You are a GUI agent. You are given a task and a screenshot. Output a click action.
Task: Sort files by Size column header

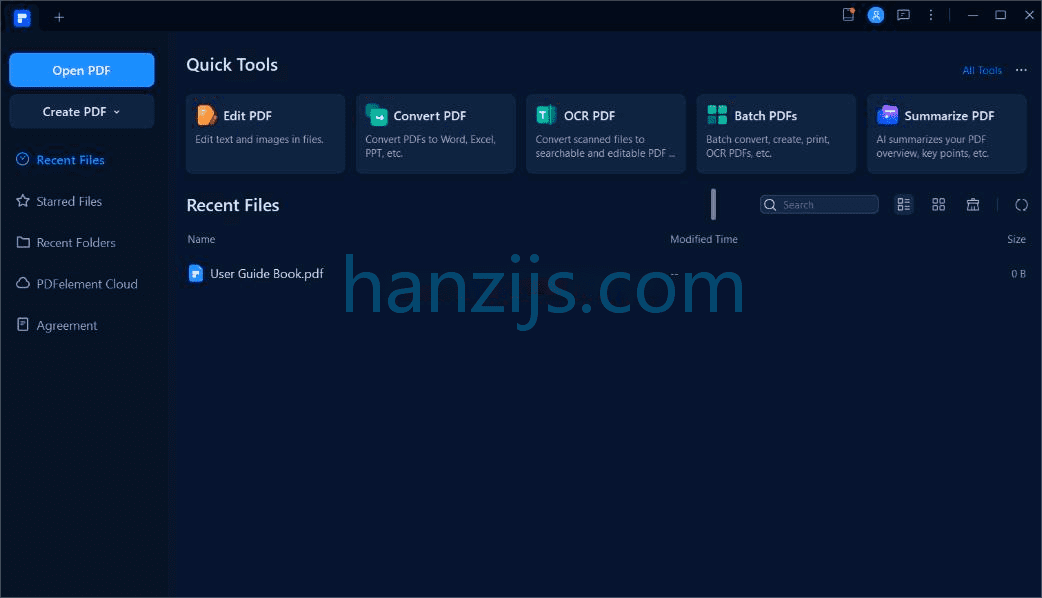point(1016,239)
